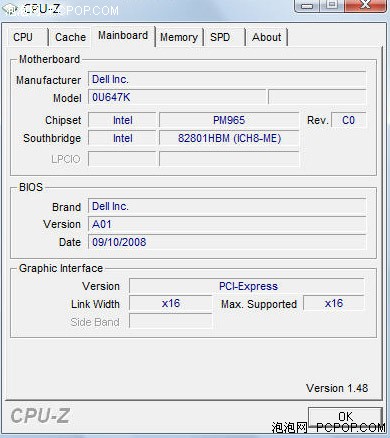Click the BIOS Brand label

pos(67,207)
